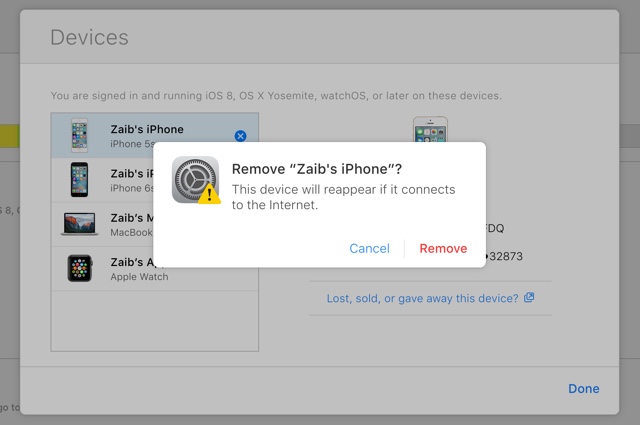Select the Apple Watch row in the device list
Screen dimensions: 640x425
(155, 269)
